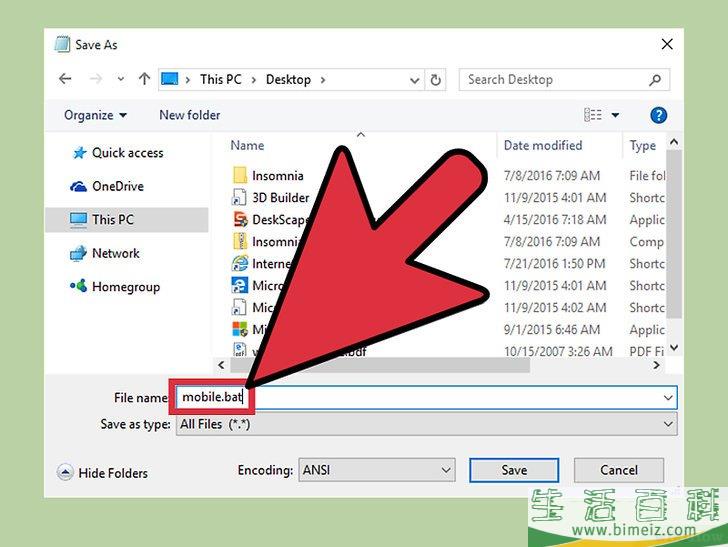Image resolution: width=728 pixels, height=547 pixels.
Task: Open Homegroup in navigation pane
Action: pyautogui.click(x=125, y=287)
